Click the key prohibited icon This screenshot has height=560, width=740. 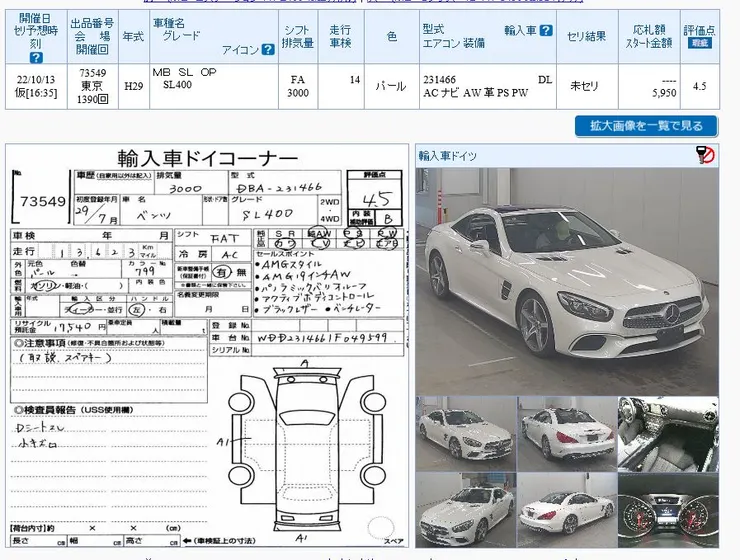click(705, 155)
